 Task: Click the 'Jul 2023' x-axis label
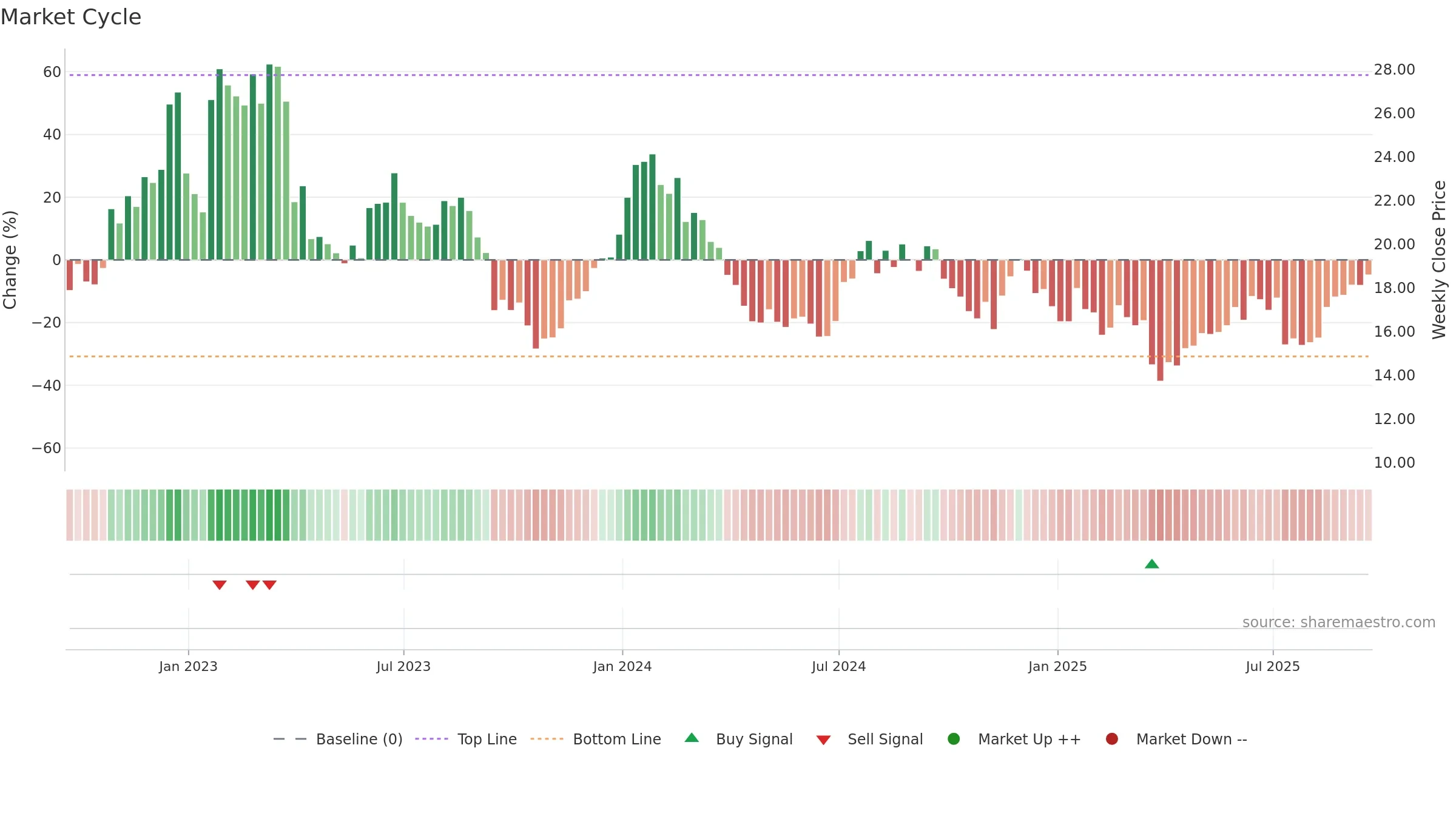403,667
